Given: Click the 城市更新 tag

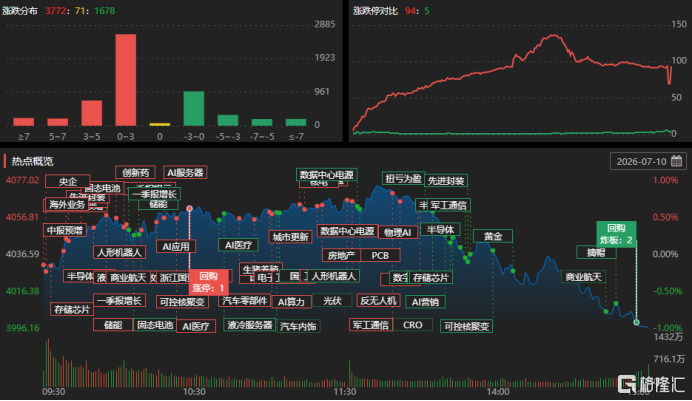Looking at the screenshot, I should tap(290, 237).
